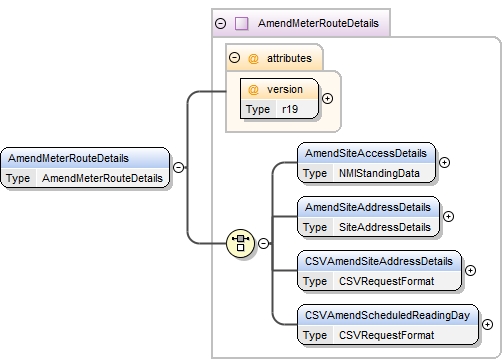Select the CSVAmendSiteAddressDetails element

point(379,271)
